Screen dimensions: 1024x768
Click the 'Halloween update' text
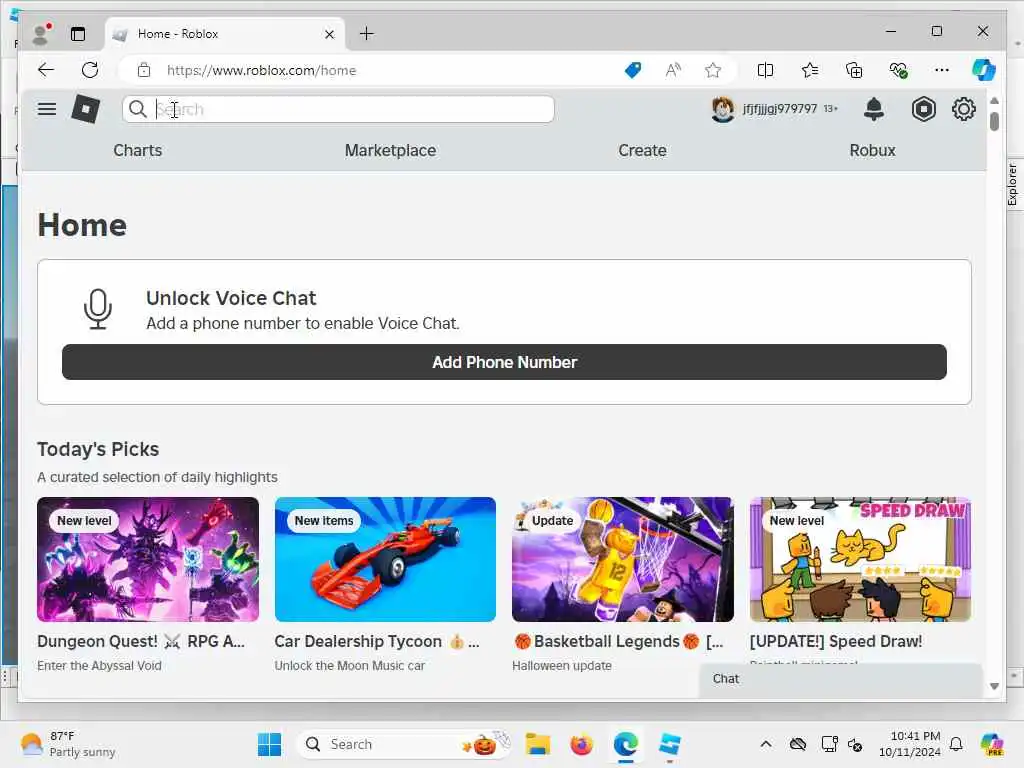pyautogui.click(x=562, y=665)
